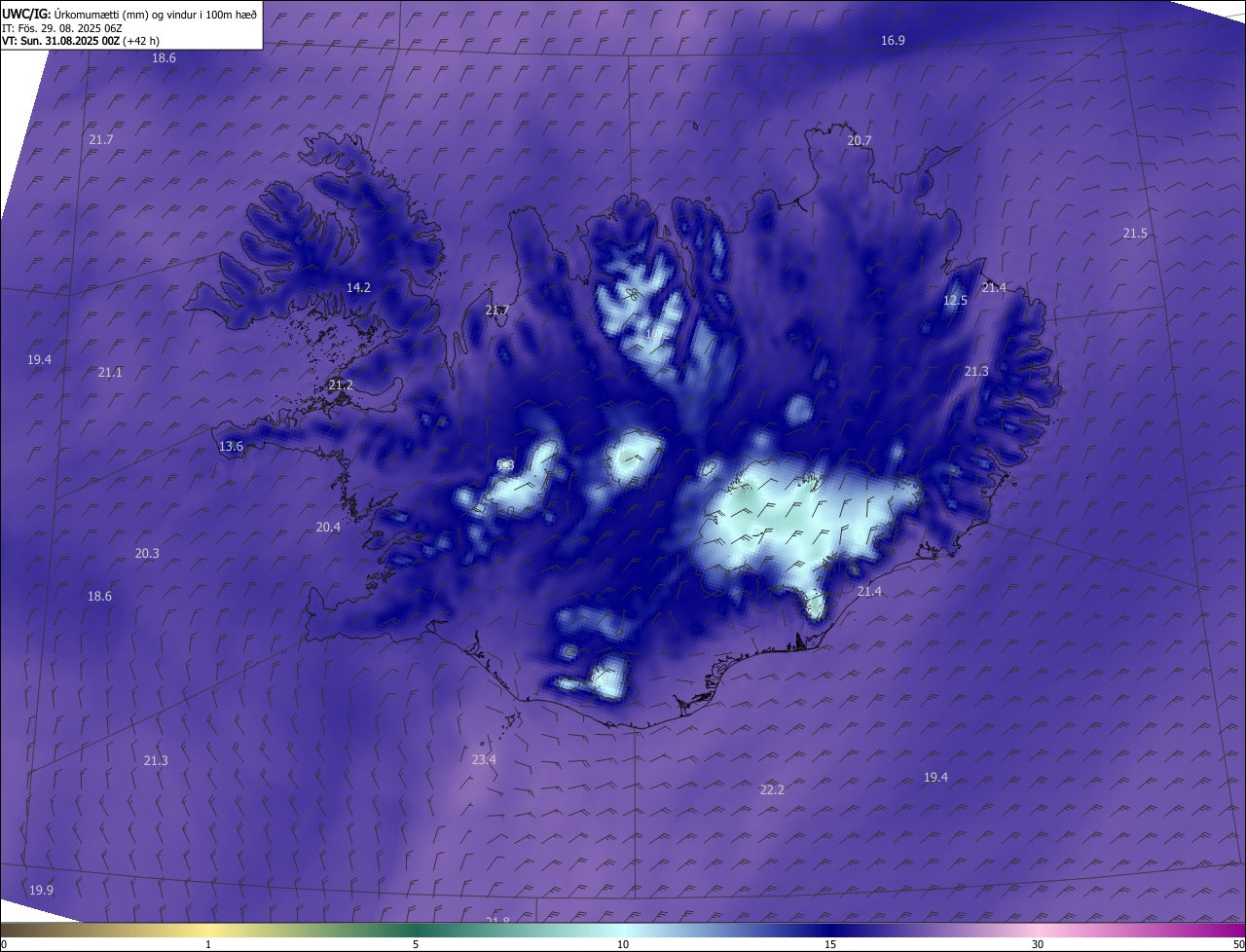
Task: Click the 13.6 value label
Action: click(231, 447)
